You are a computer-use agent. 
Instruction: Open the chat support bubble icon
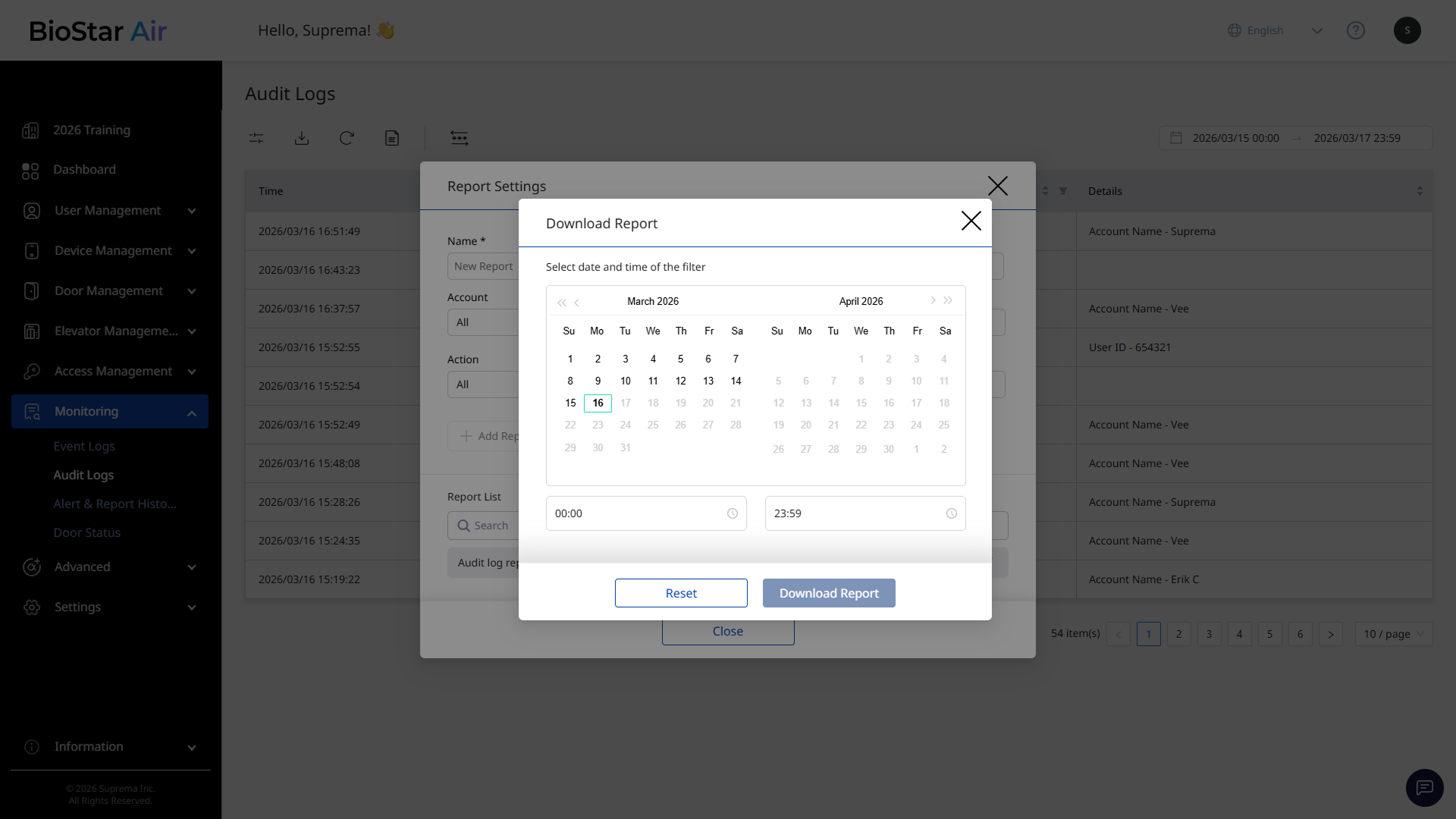click(1424, 788)
